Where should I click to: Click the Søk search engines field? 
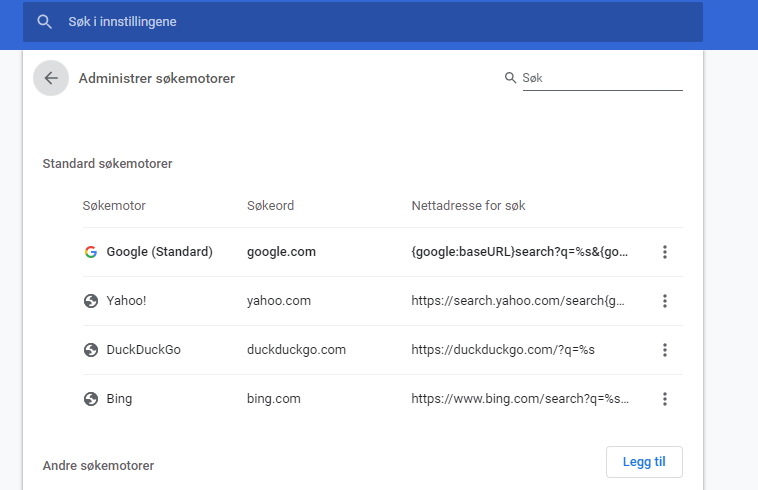click(602, 78)
